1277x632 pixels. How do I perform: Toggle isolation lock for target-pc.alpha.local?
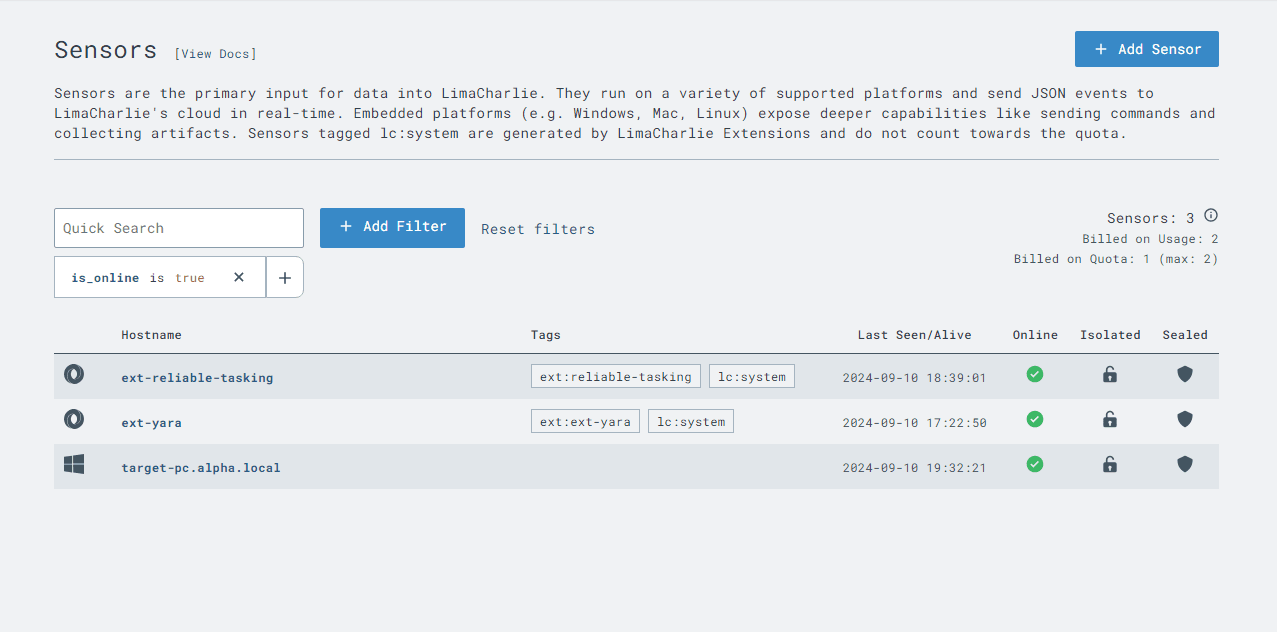tap(1110, 464)
